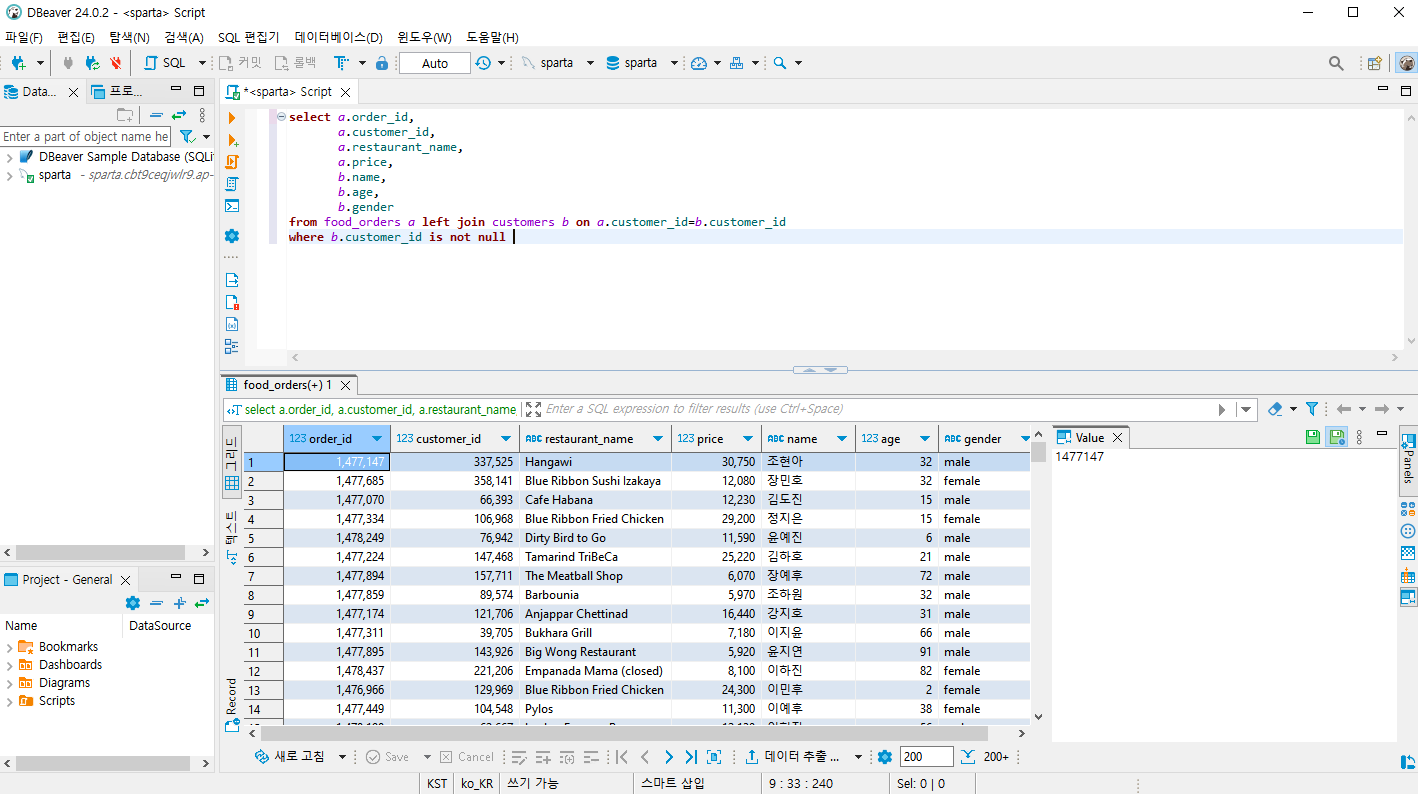This screenshot has height=794, width=1418.
Task: Jump to the last results page icon
Action: click(691, 757)
